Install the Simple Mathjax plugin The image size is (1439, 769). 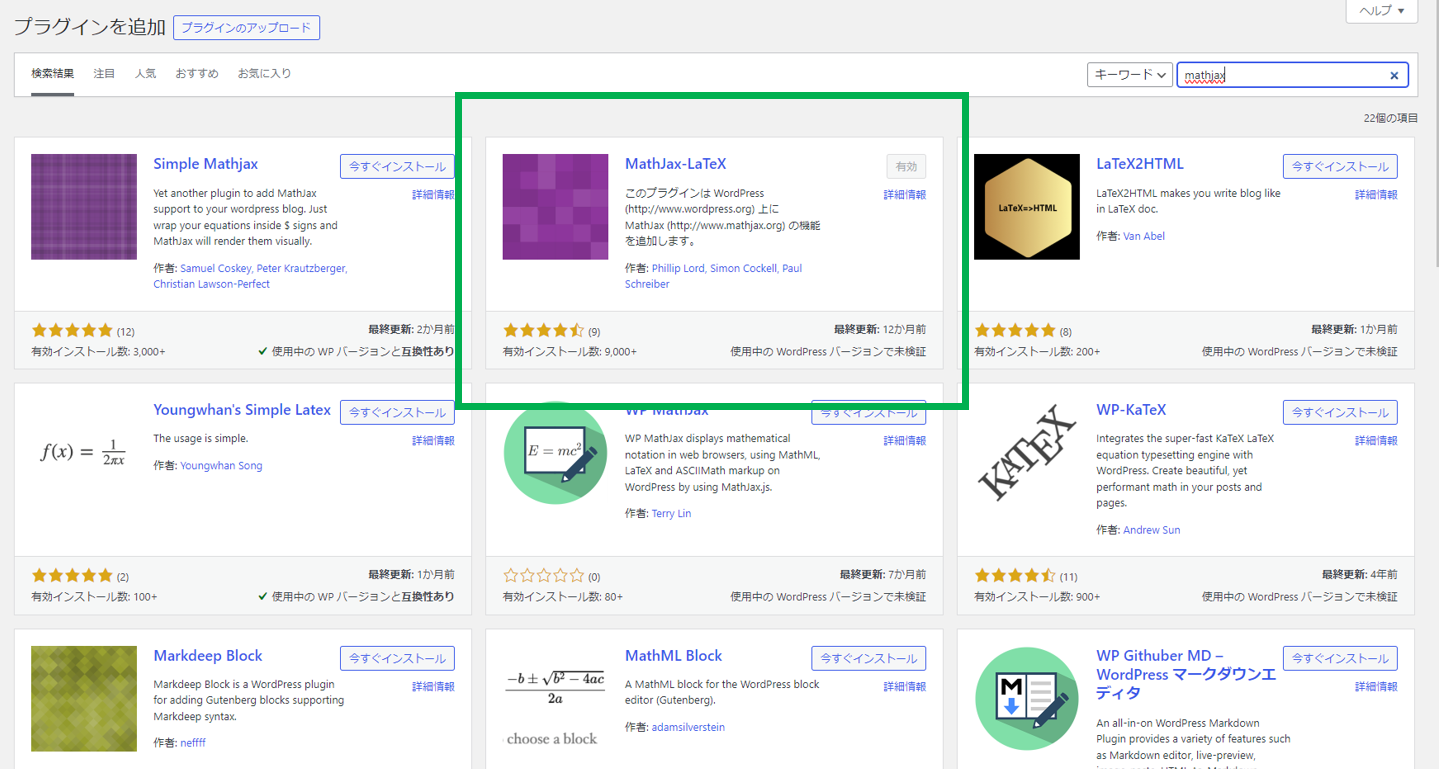click(397, 166)
